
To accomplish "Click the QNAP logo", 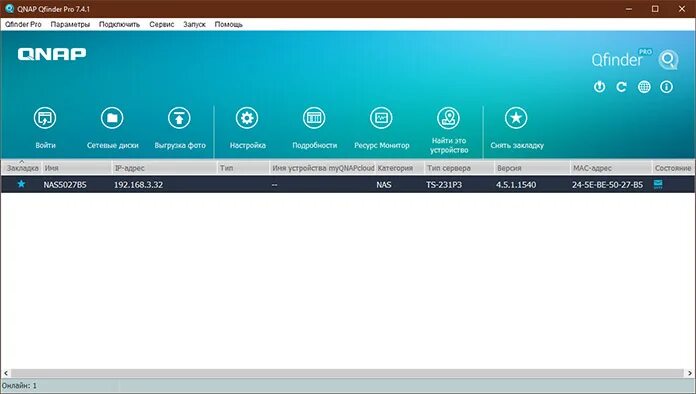I will click(x=52, y=54).
